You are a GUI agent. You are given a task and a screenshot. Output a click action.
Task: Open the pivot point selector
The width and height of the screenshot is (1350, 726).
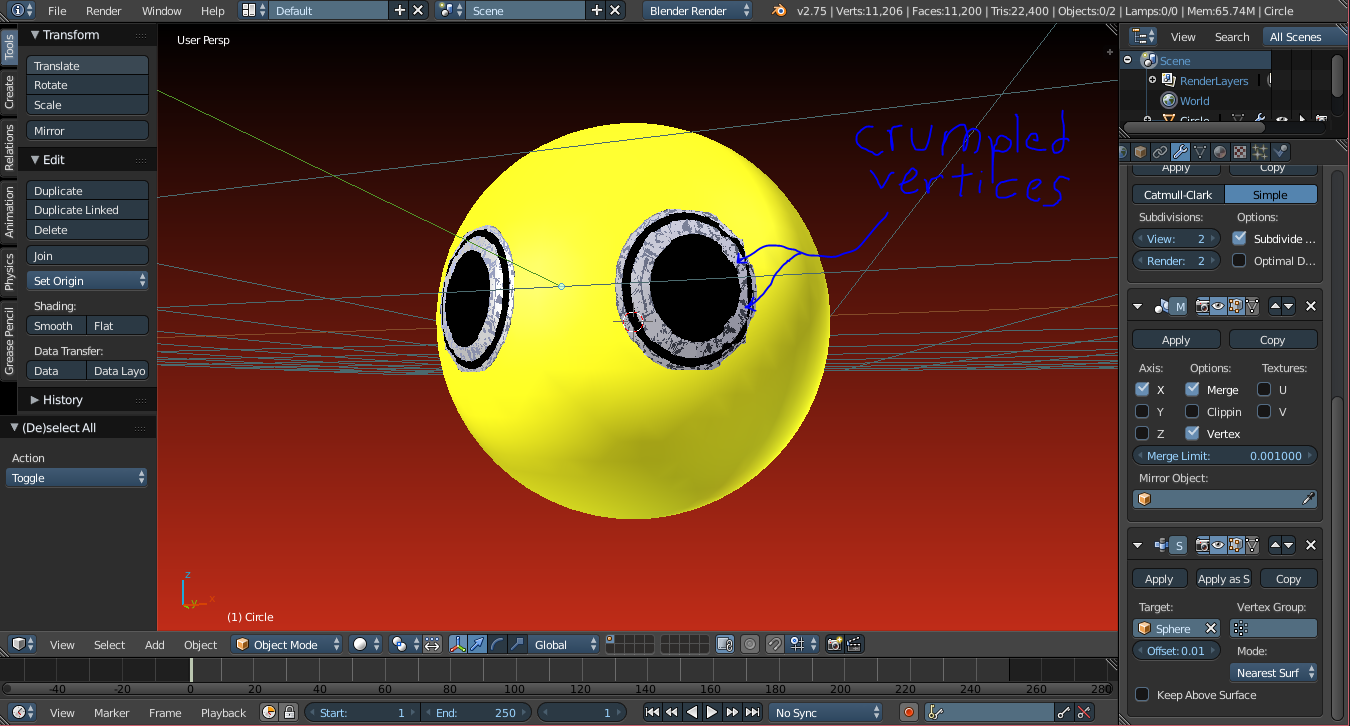pyautogui.click(x=404, y=644)
